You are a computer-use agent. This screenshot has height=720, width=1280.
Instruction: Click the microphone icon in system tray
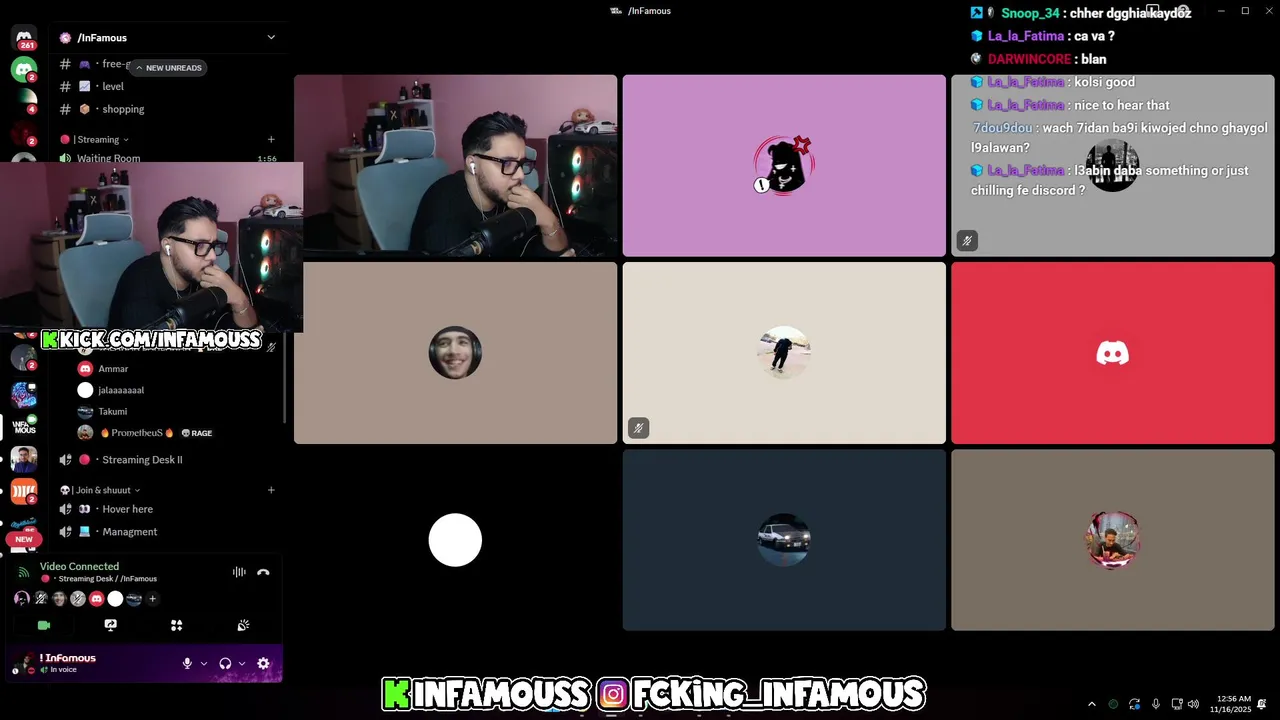[x=1156, y=704]
